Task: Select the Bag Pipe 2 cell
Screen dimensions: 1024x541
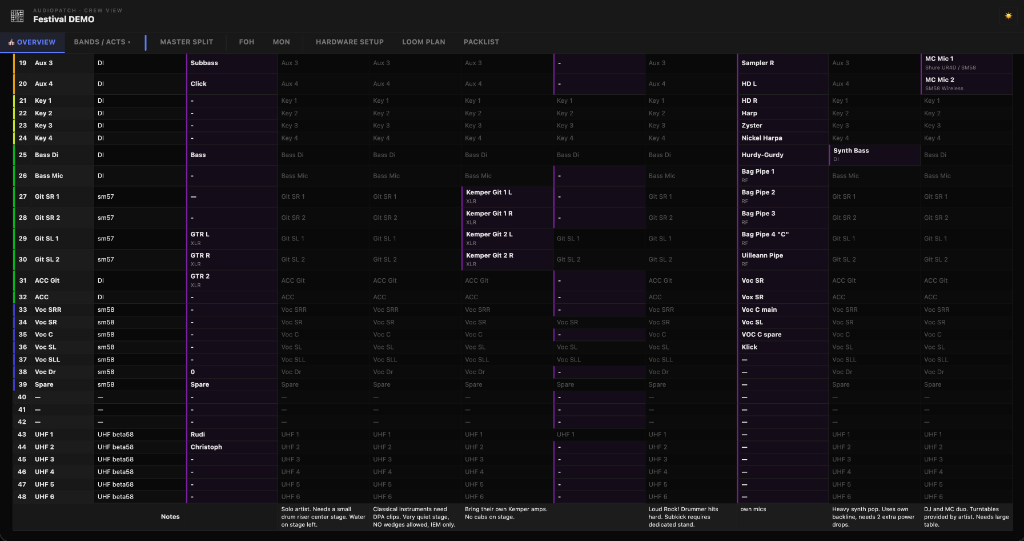Action: pyautogui.click(x=783, y=197)
